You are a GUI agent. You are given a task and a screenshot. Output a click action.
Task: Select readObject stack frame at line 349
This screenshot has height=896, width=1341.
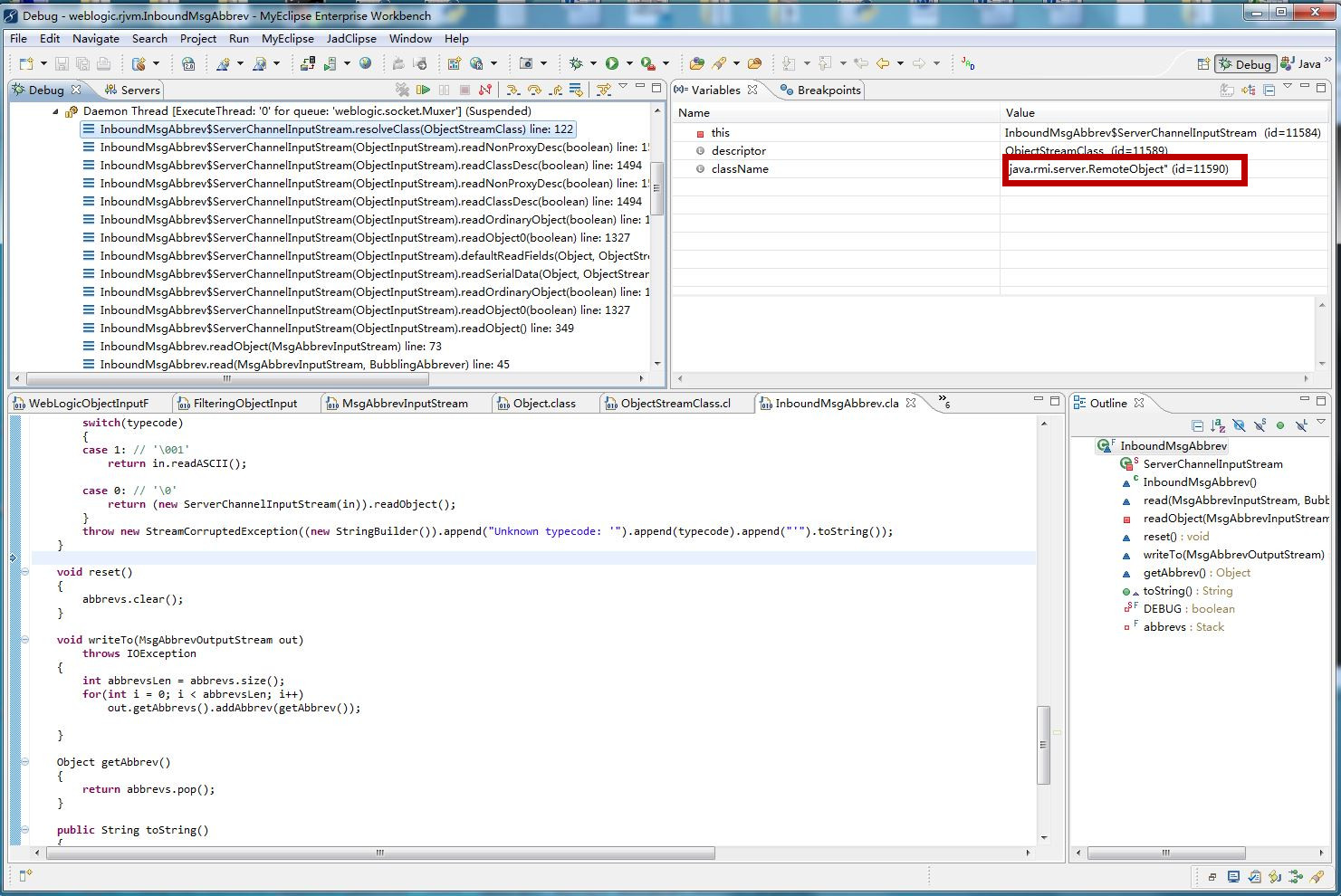point(336,328)
